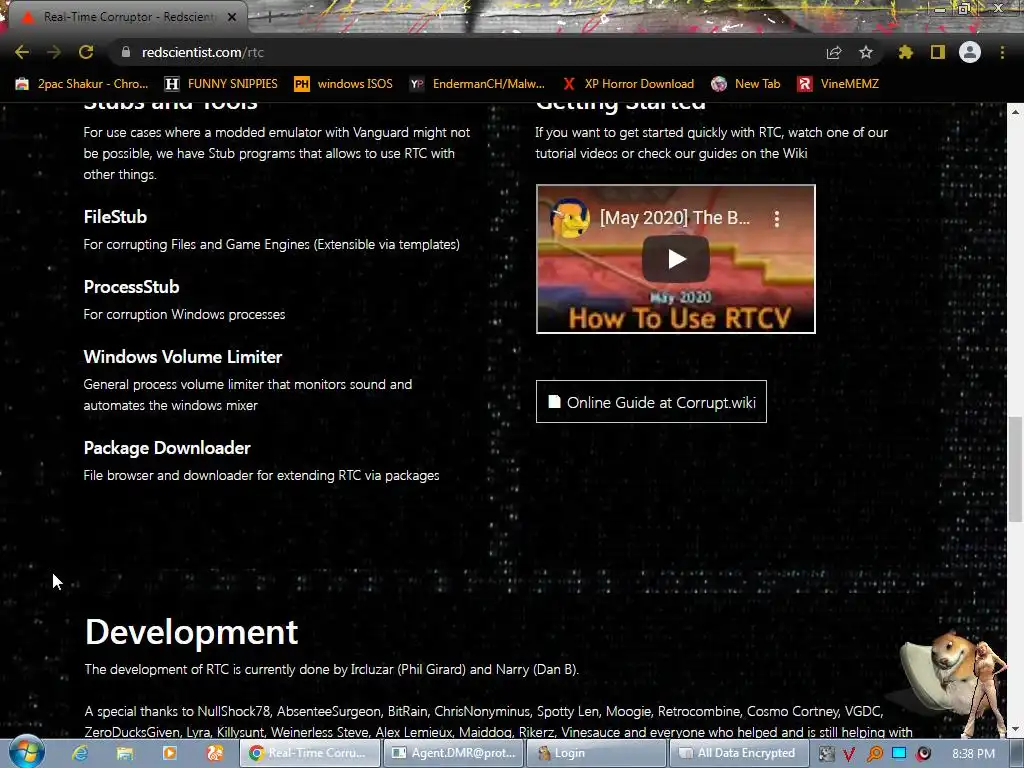The image size is (1024, 768).
Task: Reload the redscientist.com page
Action: (86, 52)
